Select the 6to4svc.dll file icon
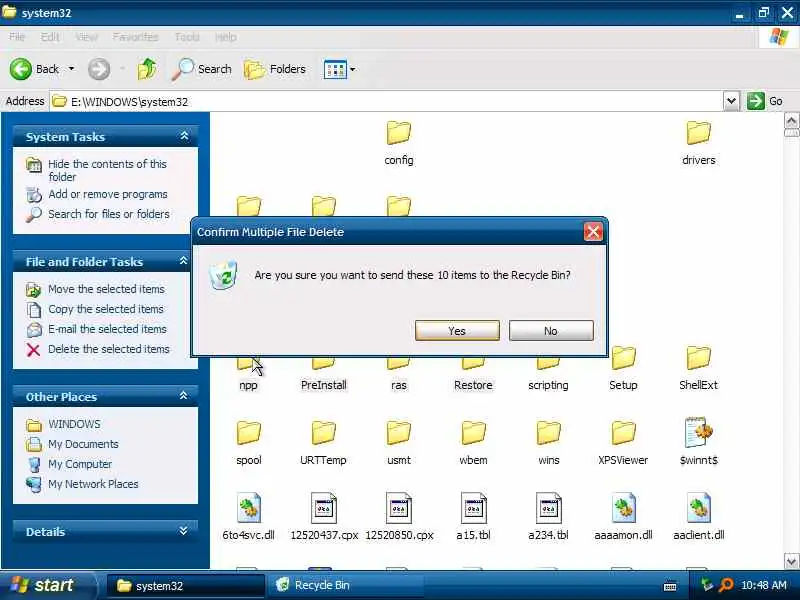Image resolution: width=800 pixels, height=600 pixels. [249, 508]
